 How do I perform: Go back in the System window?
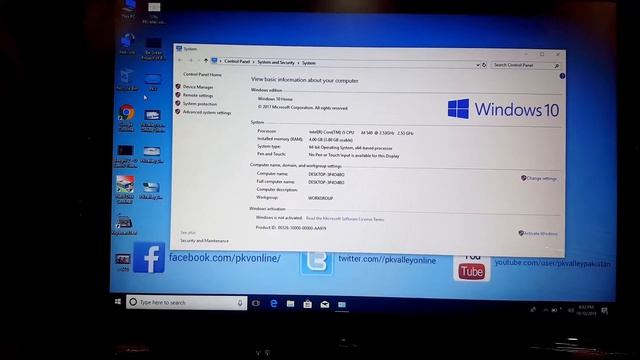[x=180, y=60]
